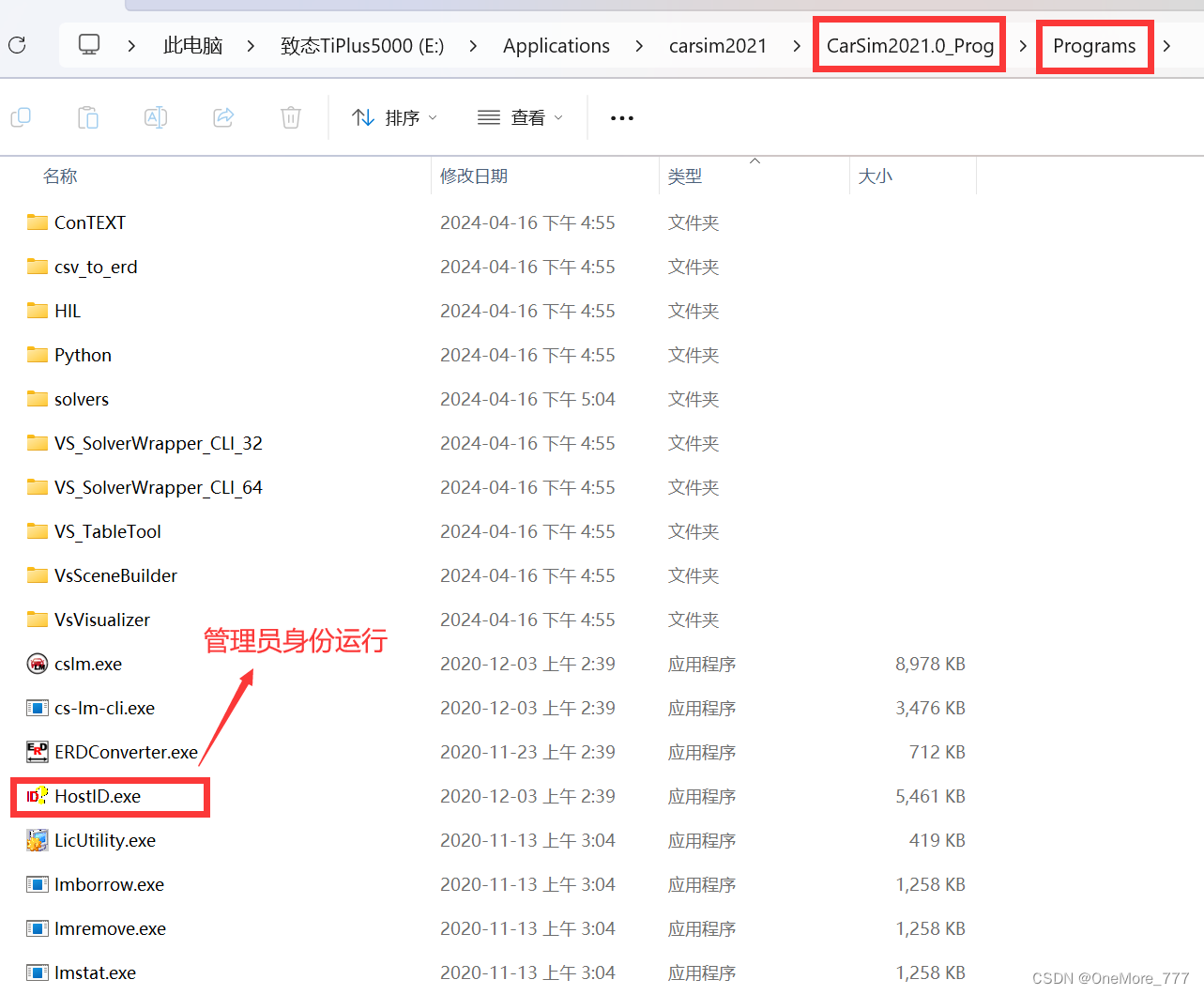Click the 419 KB size cell
Viewport: 1204px width, 995px height.
click(x=937, y=840)
